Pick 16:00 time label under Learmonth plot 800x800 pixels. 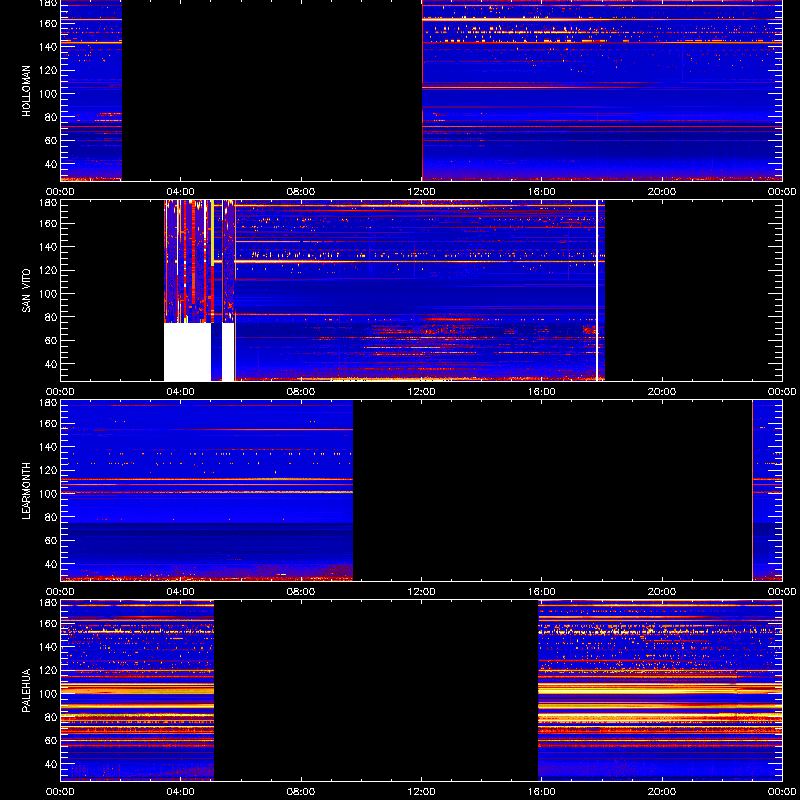pos(542,592)
